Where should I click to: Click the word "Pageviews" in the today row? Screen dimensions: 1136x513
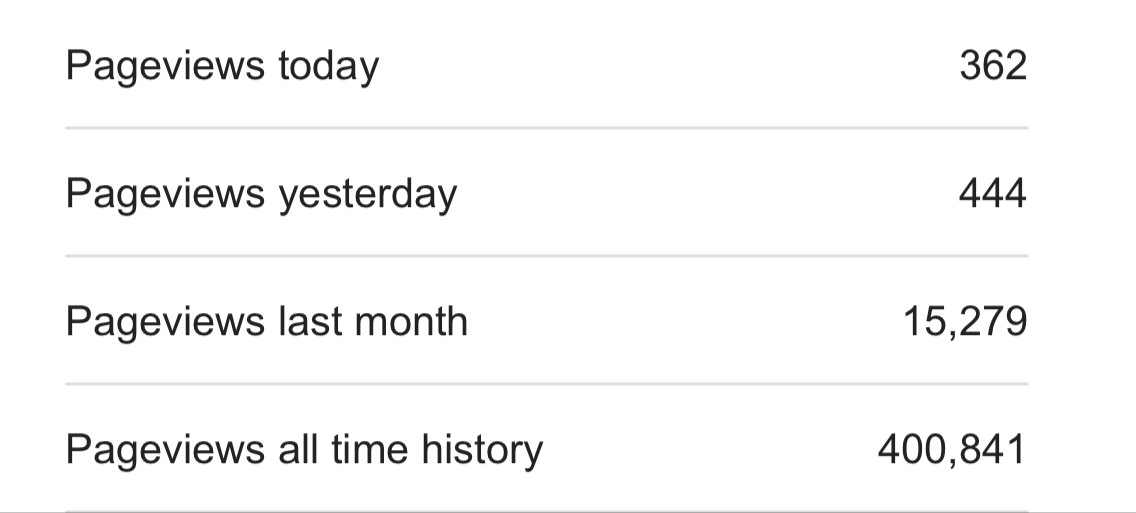pyautogui.click(x=165, y=66)
